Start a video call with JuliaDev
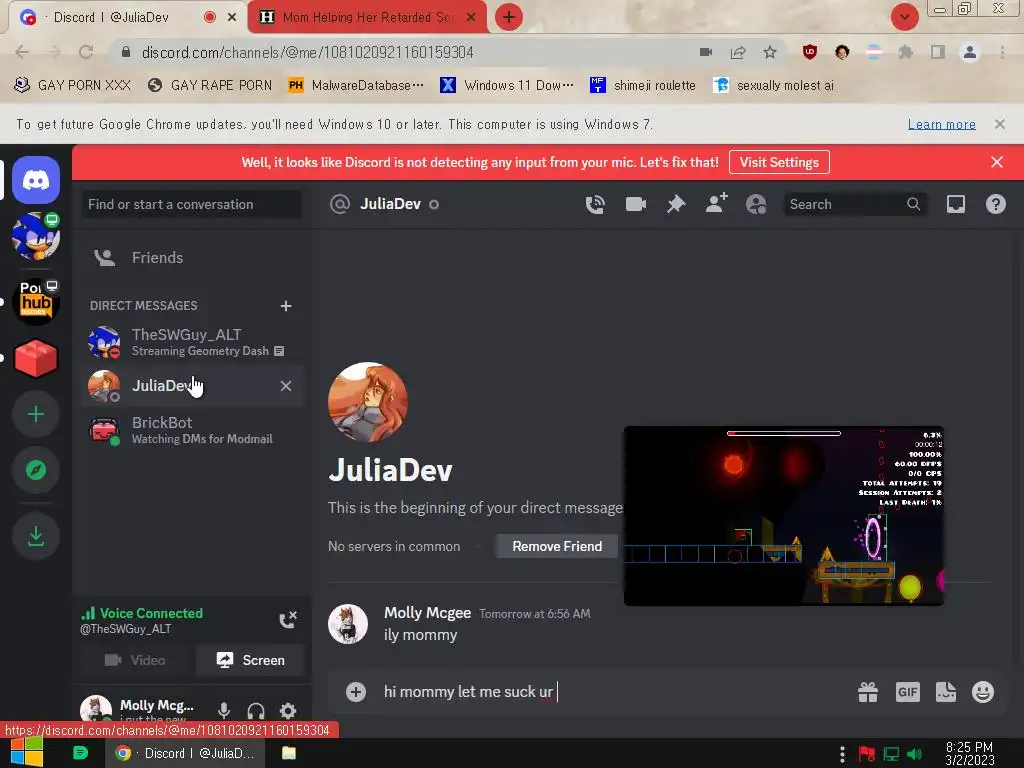This screenshot has width=1024, height=768. [x=635, y=204]
